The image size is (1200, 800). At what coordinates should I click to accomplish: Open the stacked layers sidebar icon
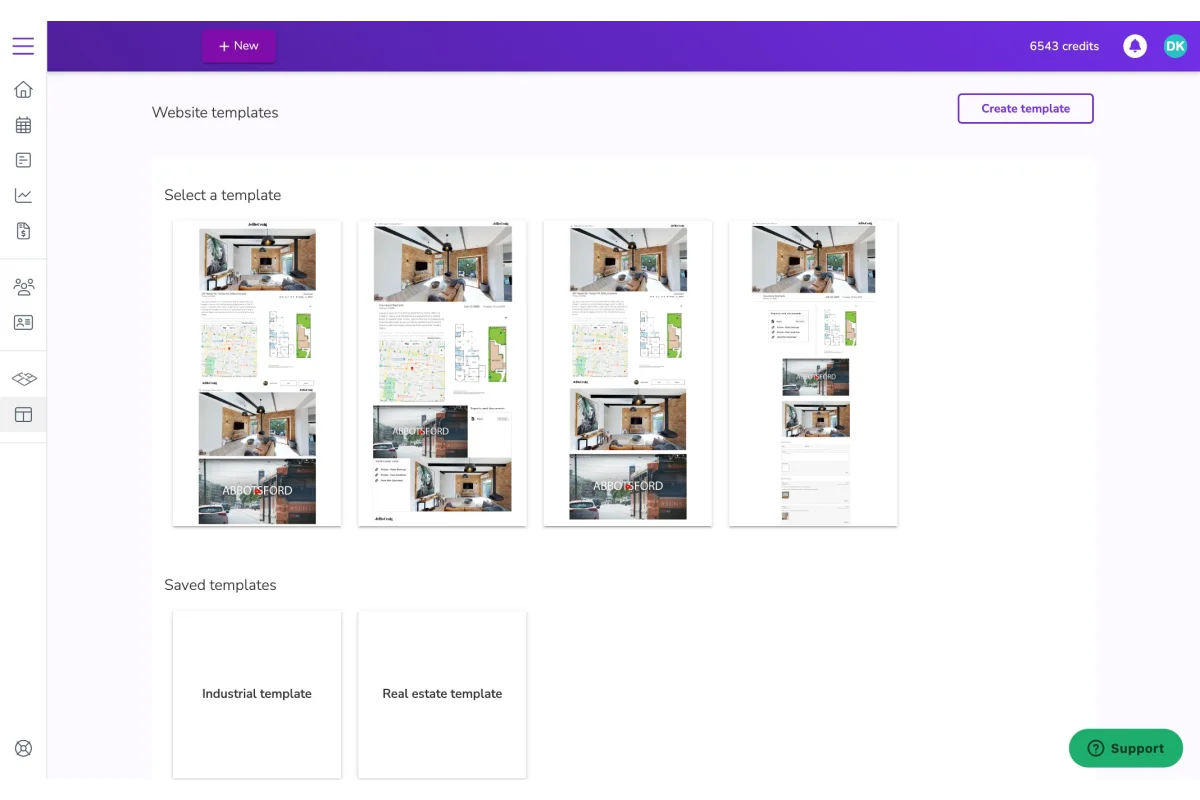(x=23, y=379)
